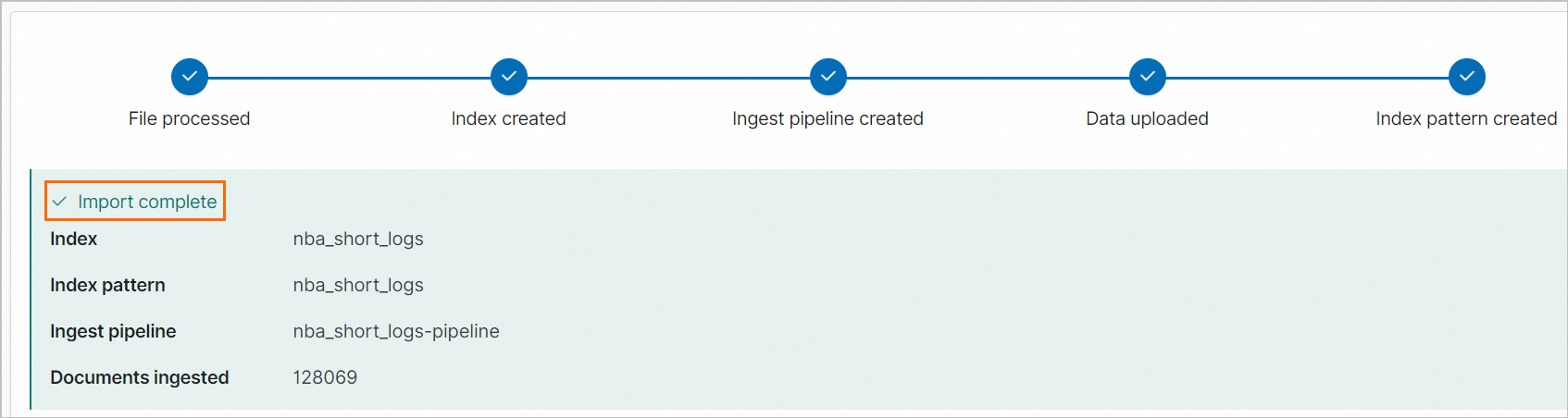The width and height of the screenshot is (1568, 418).
Task: Click the green checkmark beside Import complete
Action: (x=59, y=202)
